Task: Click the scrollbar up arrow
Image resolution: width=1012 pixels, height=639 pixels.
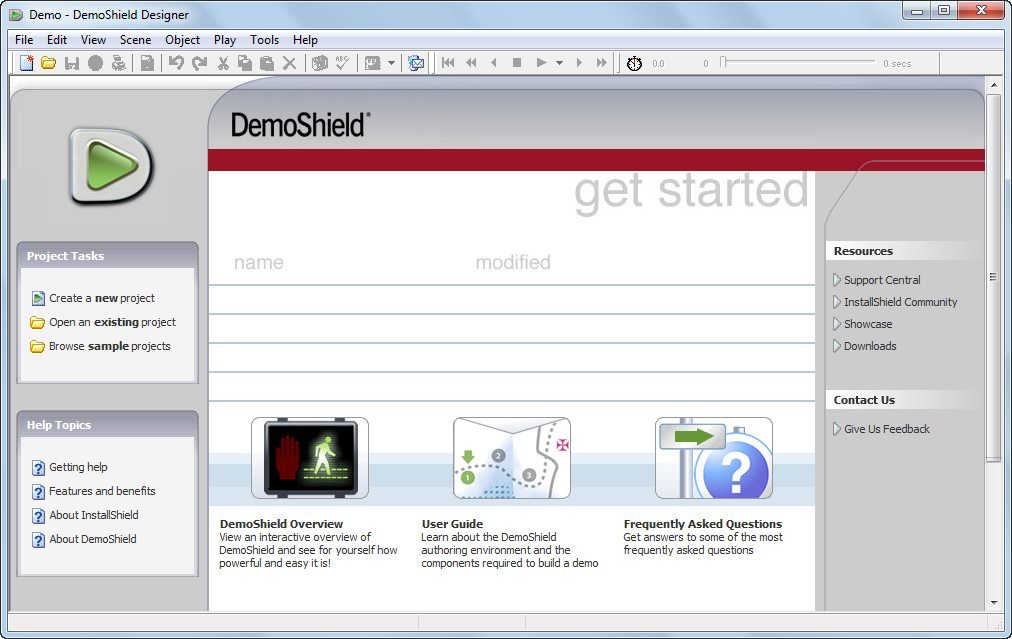Action: (x=993, y=85)
